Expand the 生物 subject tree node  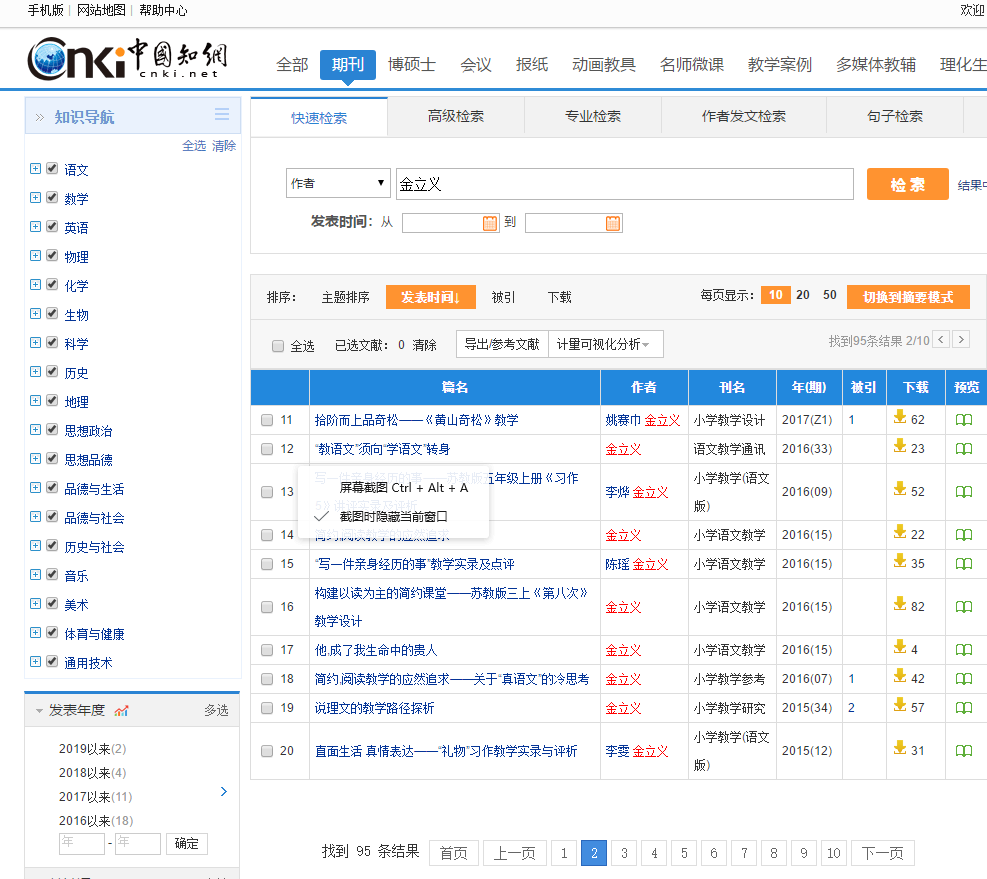[x=36, y=314]
